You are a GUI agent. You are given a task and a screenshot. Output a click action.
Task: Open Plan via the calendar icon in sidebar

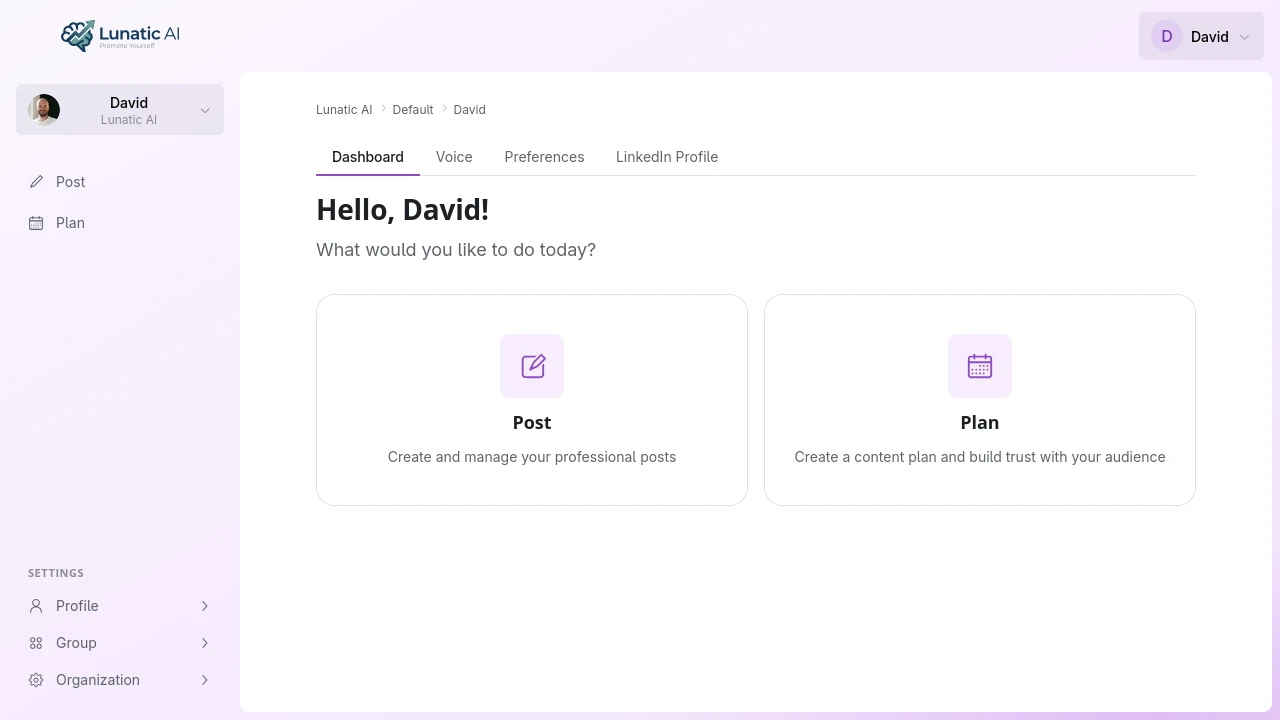coord(36,222)
